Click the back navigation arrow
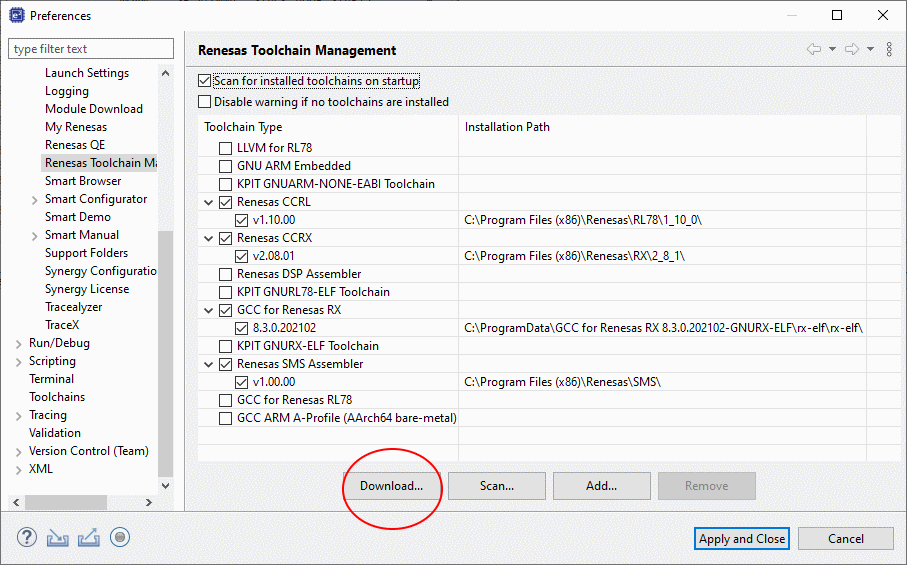The width and height of the screenshot is (907, 565). coord(813,50)
